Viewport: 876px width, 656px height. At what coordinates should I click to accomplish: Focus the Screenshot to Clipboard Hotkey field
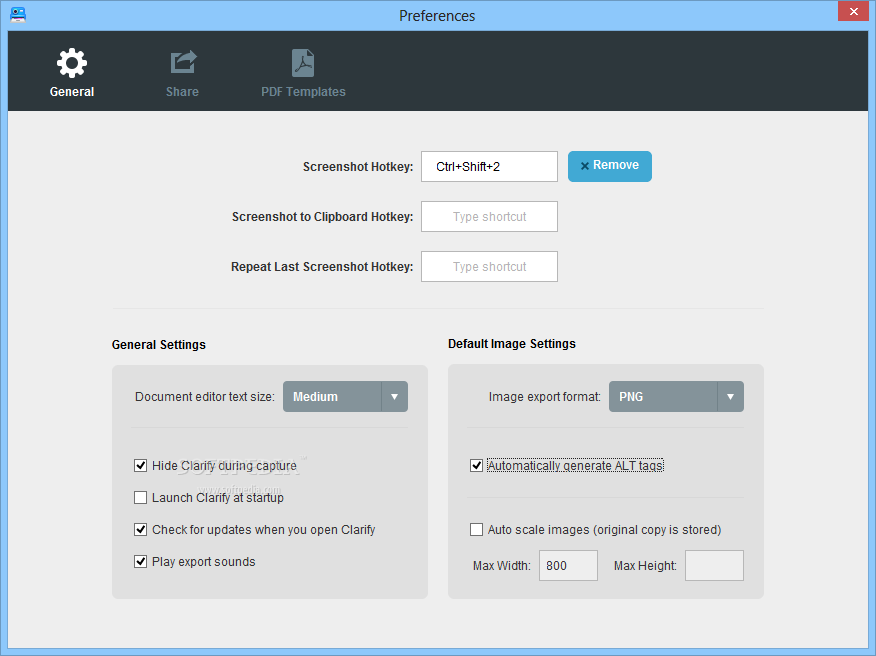pos(489,216)
